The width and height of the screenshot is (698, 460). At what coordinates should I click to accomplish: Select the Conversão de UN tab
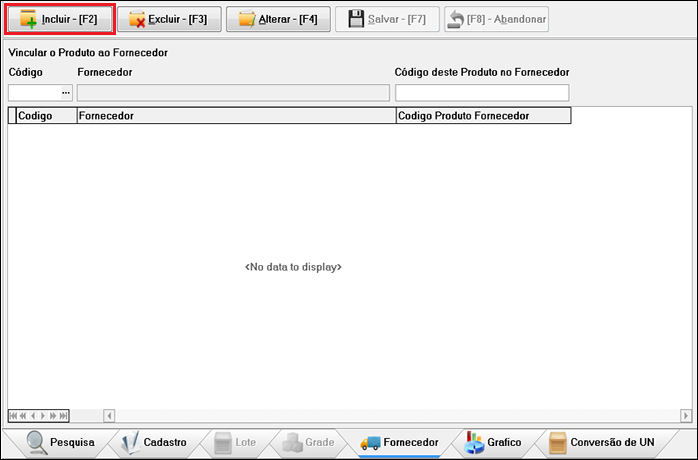(602, 442)
